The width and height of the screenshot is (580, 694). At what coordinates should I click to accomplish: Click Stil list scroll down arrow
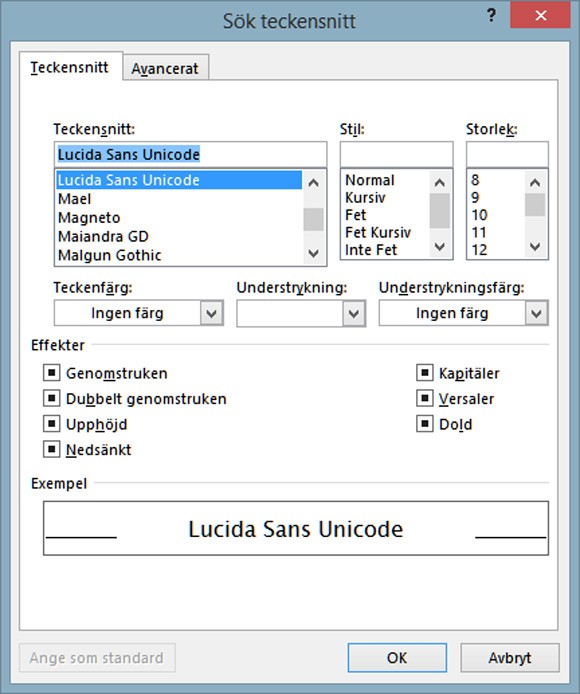tap(440, 247)
